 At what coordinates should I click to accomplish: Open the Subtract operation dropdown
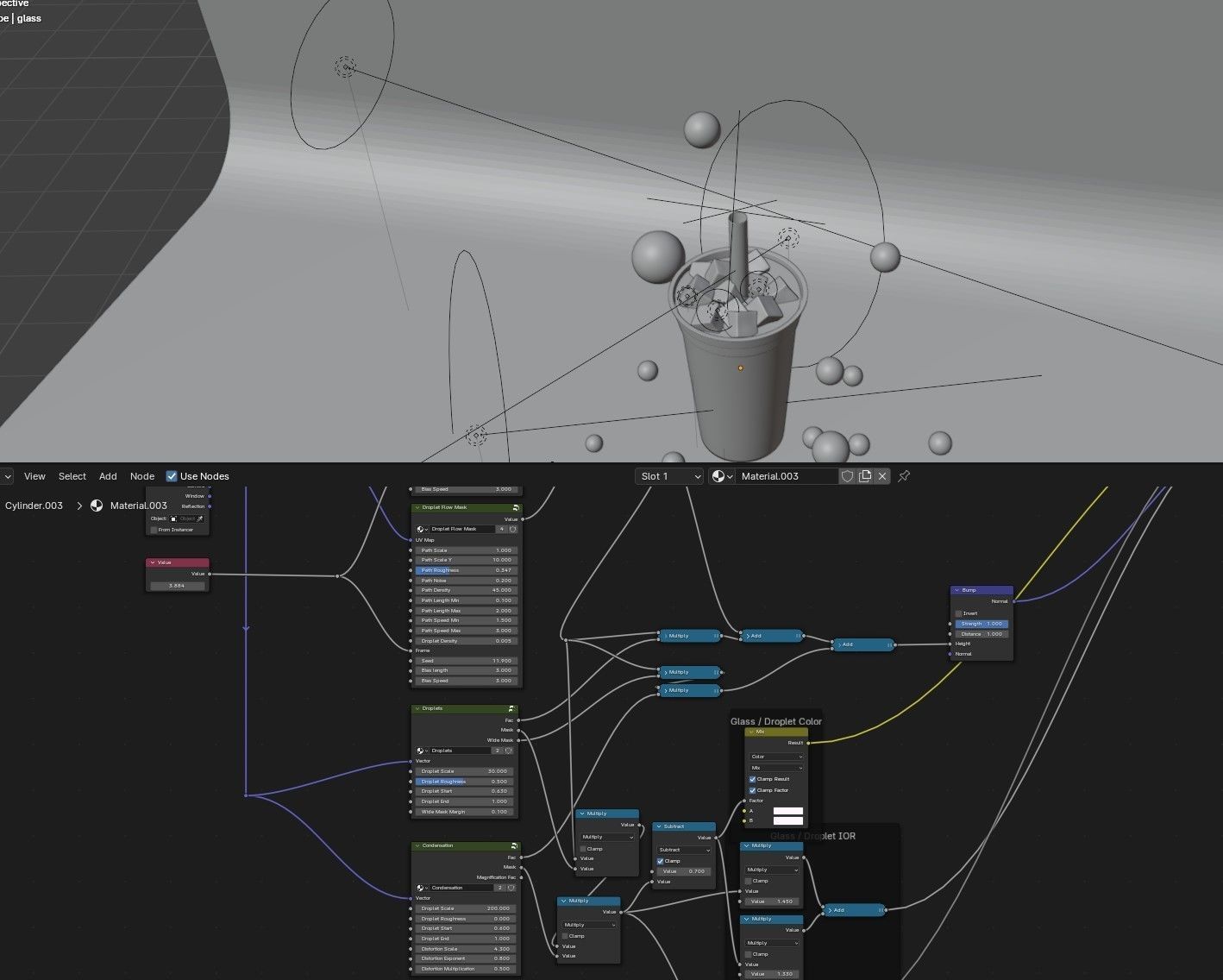click(684, 850)
